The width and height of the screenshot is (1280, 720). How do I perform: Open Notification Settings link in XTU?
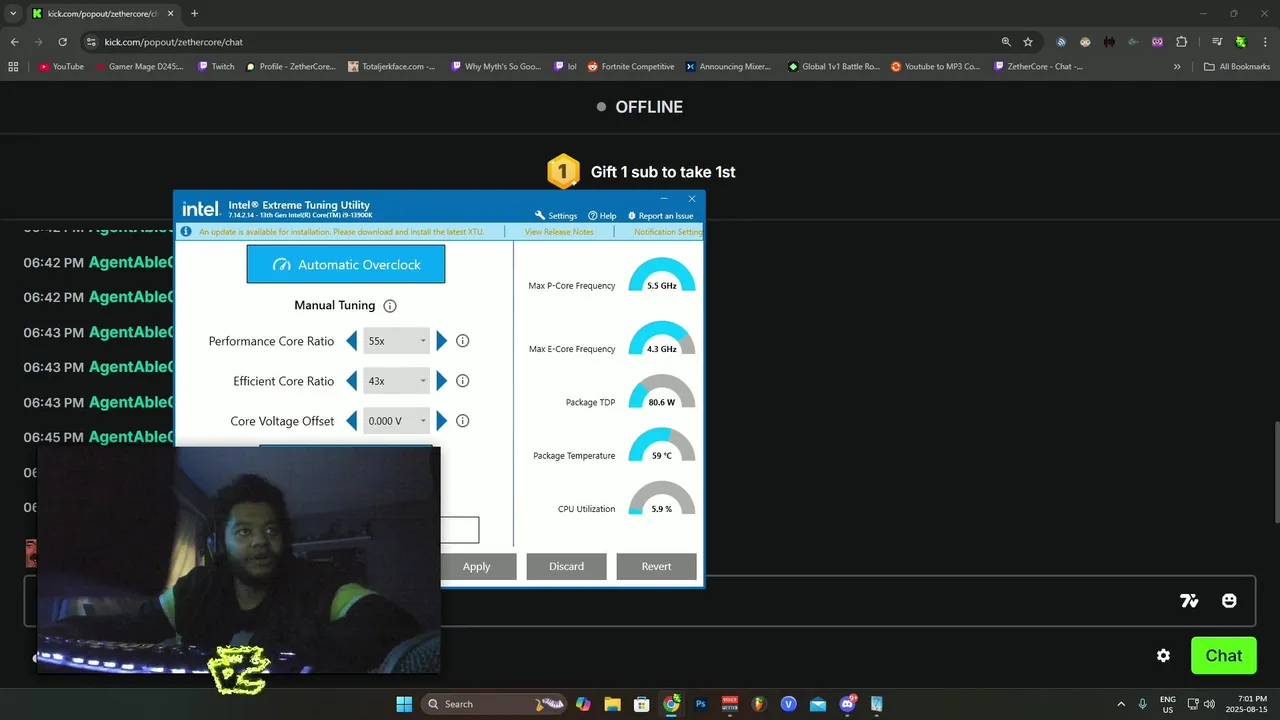click(668, 232)
